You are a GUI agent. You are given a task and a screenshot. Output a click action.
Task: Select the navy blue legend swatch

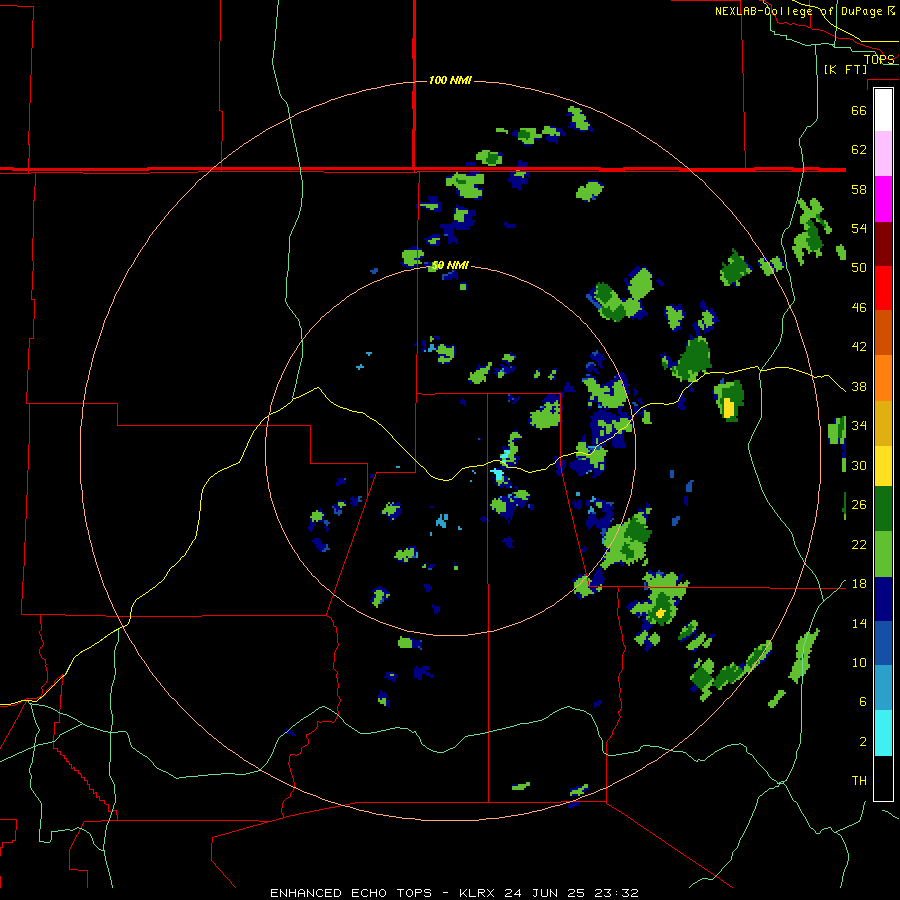click(883, 599)
